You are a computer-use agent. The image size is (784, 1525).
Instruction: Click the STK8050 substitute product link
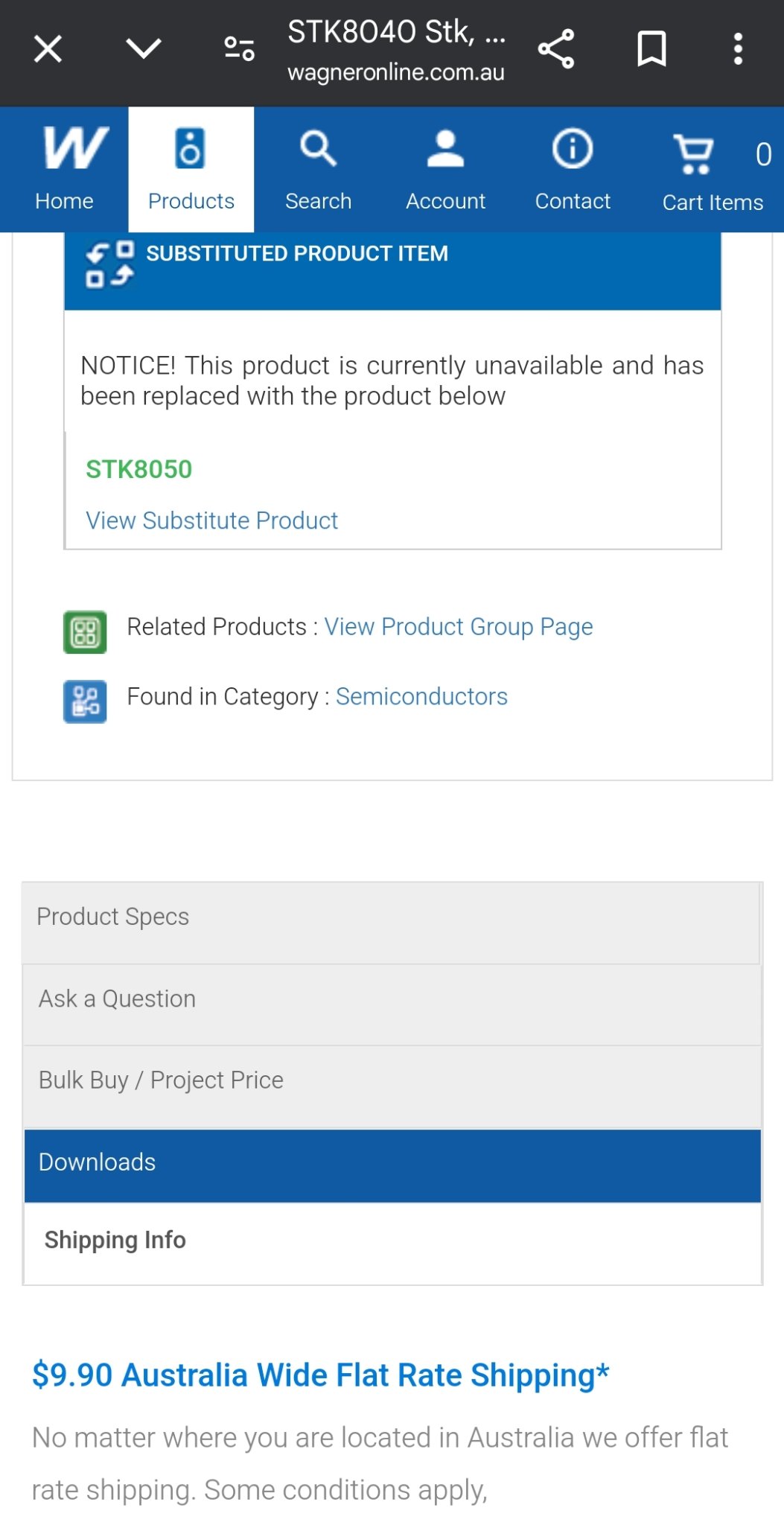coord(139,470)
